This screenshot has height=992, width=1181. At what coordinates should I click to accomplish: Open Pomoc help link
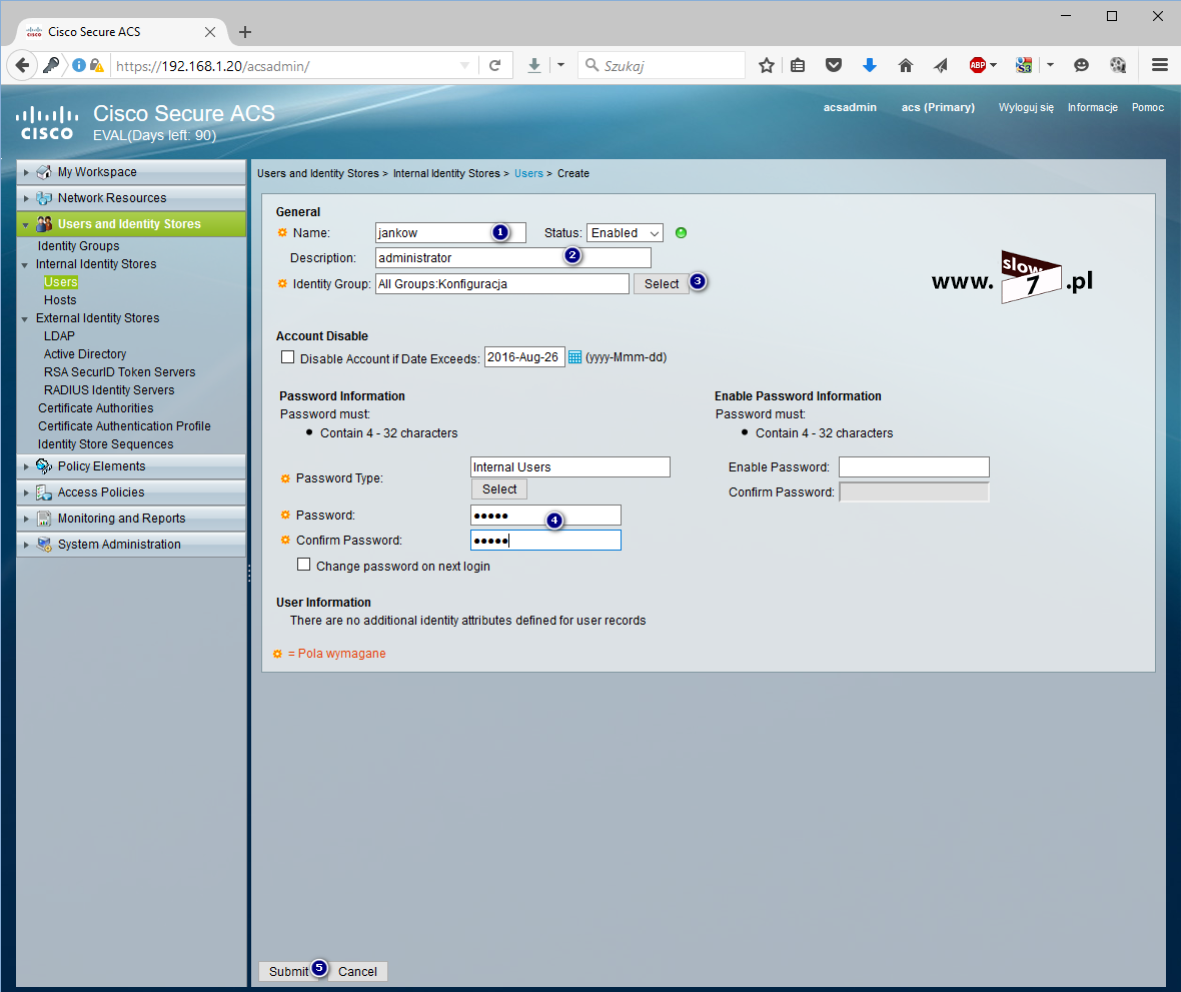click(1147, 107)
